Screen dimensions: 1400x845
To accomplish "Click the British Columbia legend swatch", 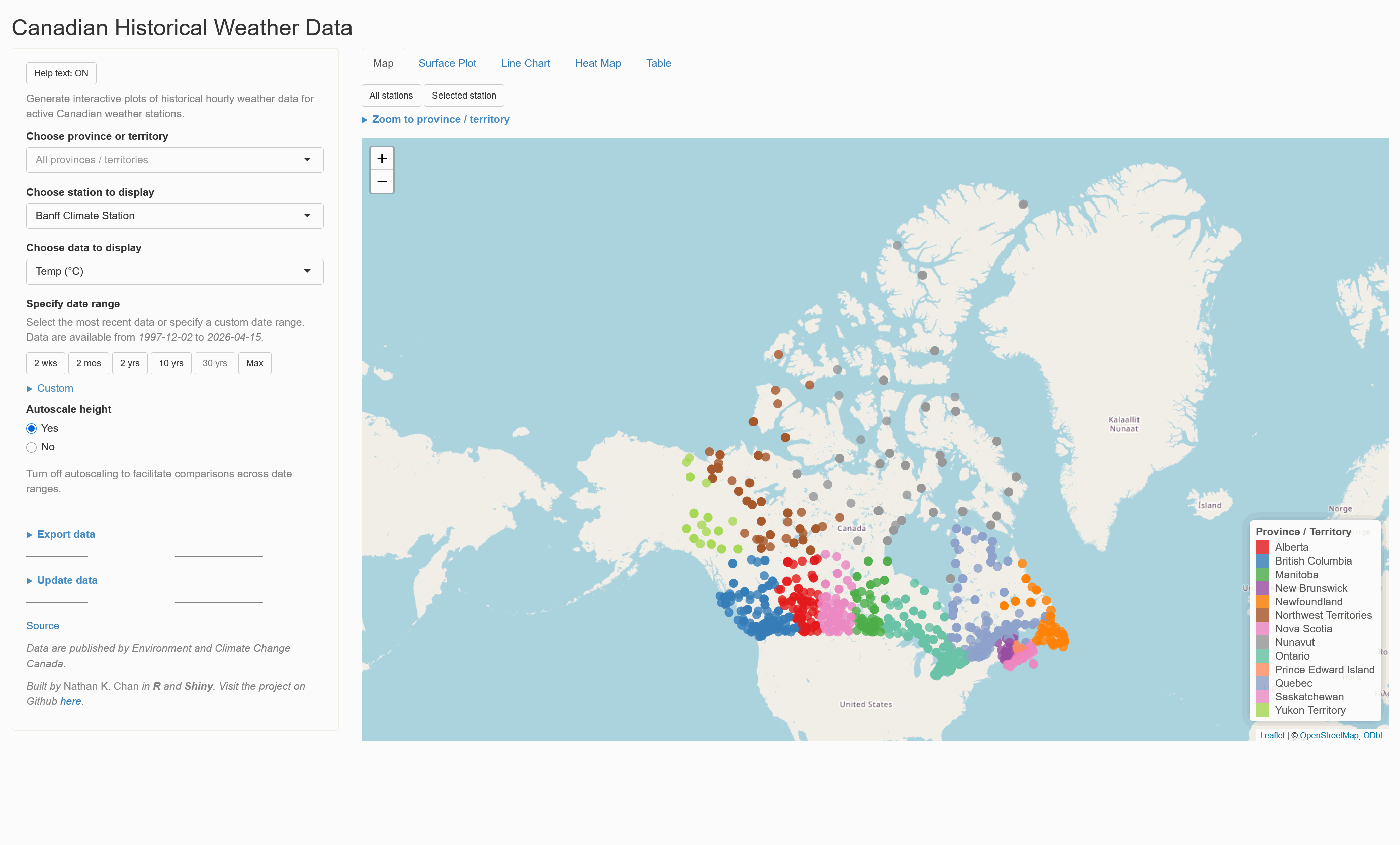I will [x=1263, y=561].
